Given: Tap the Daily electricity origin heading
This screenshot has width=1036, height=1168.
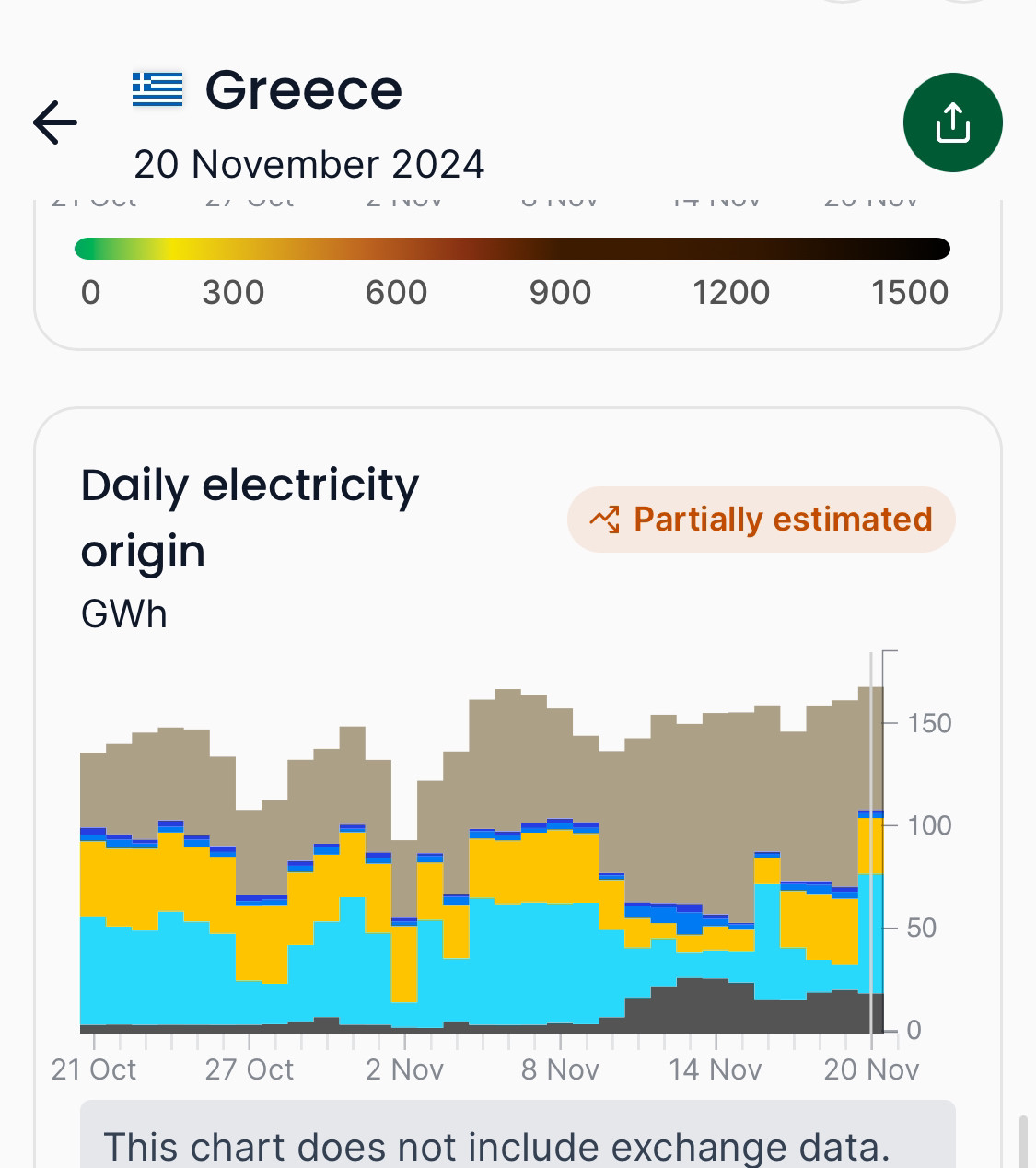Looking at the screenshot, I should click(250, 518).
